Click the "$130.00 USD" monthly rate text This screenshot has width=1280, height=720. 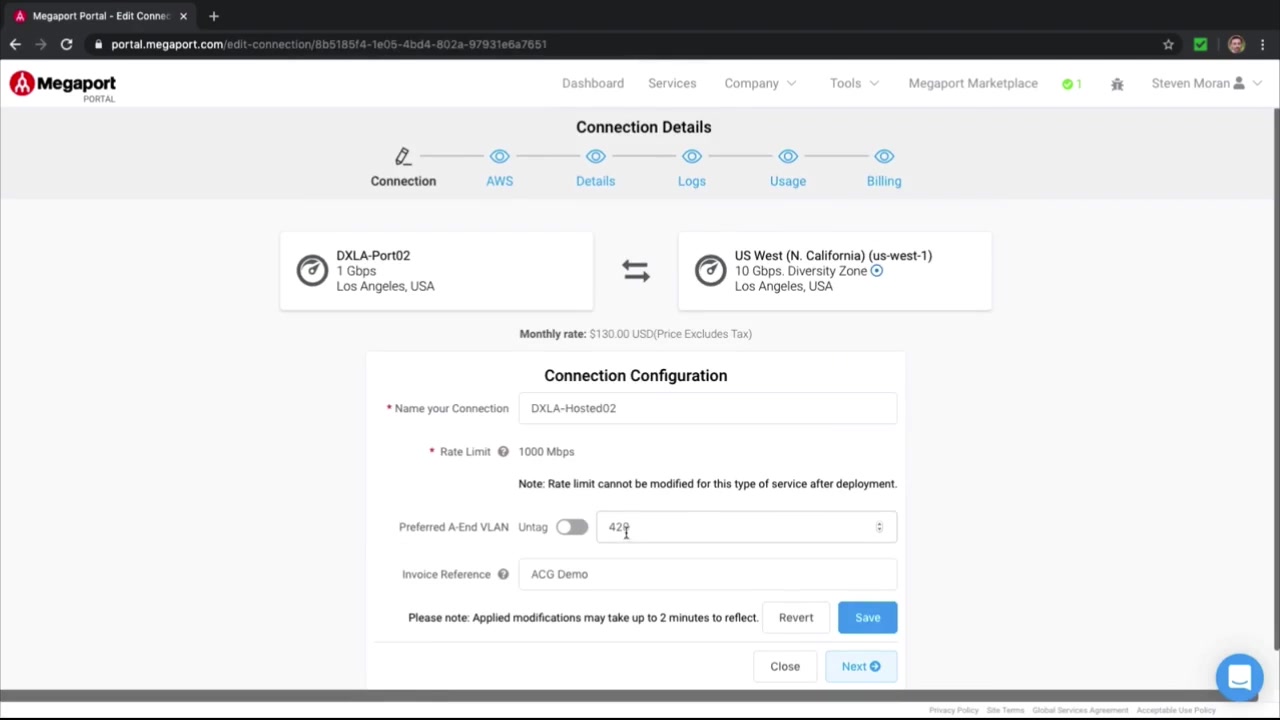pos(620,334)
